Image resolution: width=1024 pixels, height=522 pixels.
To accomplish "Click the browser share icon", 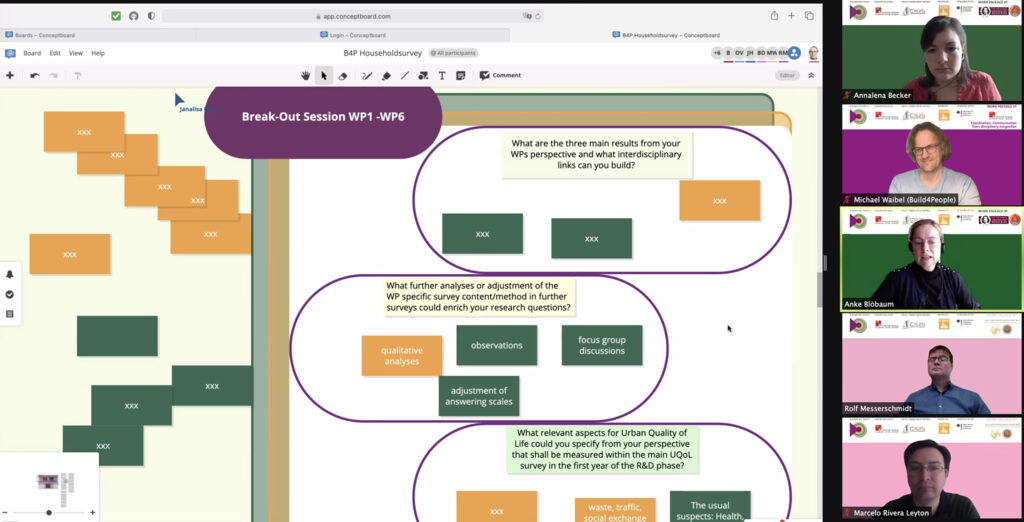I will [774, 16].
